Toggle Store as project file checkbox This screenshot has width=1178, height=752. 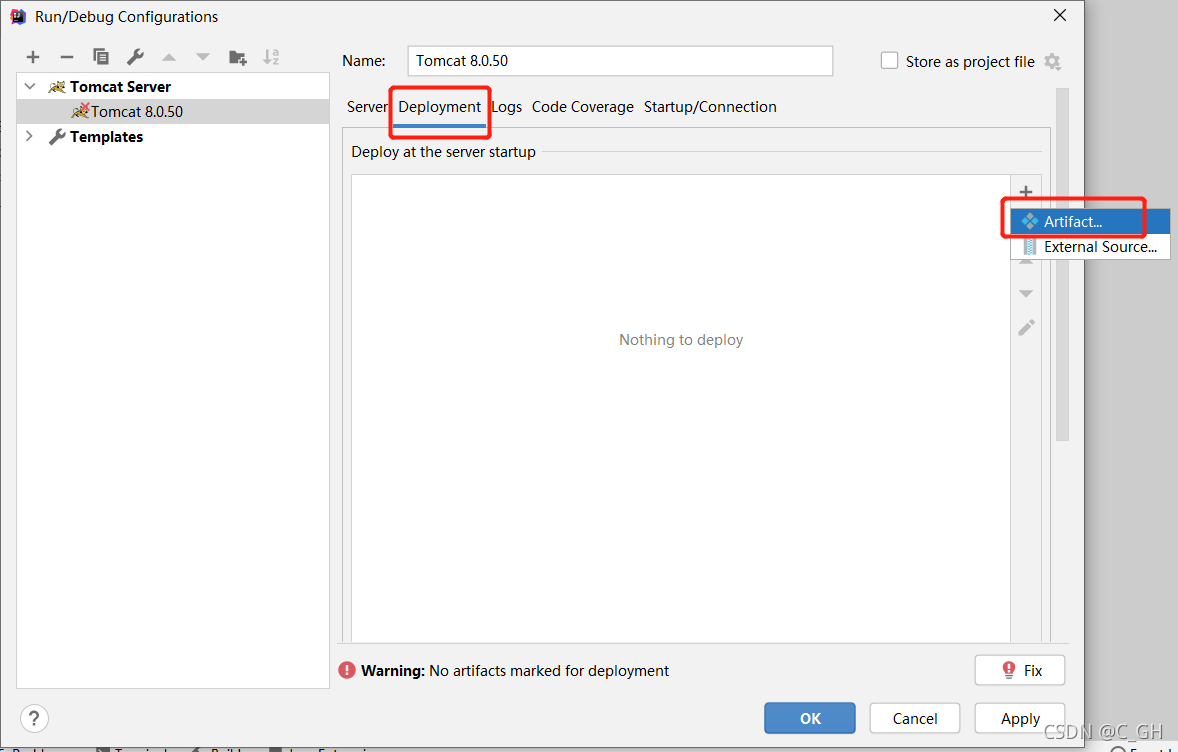pos(890,61)
